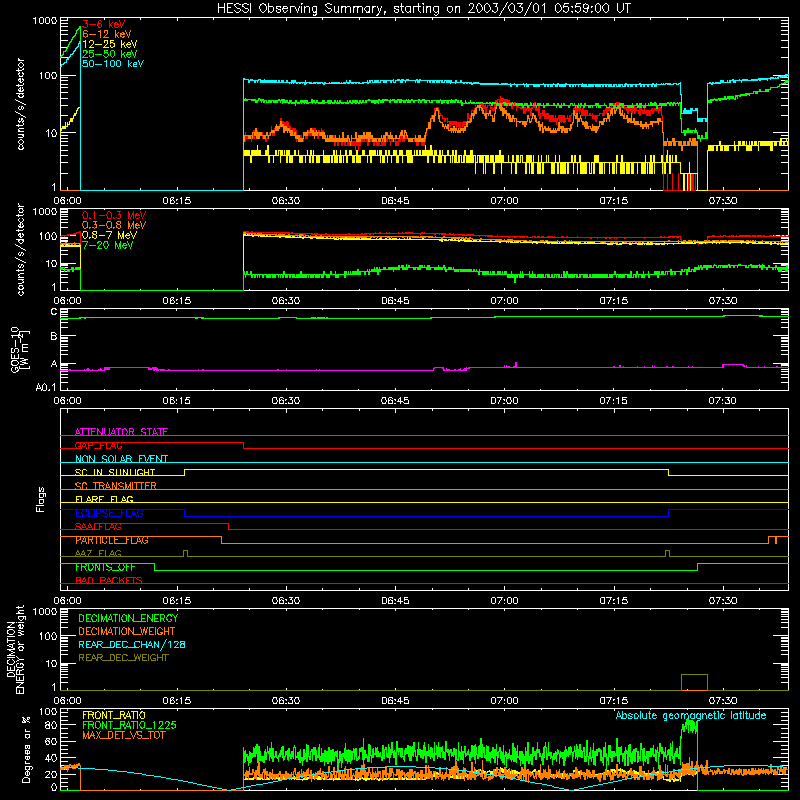Select the "50-100 keV" legend label
This screenshot has width=800, height=800.
(113, 64)
